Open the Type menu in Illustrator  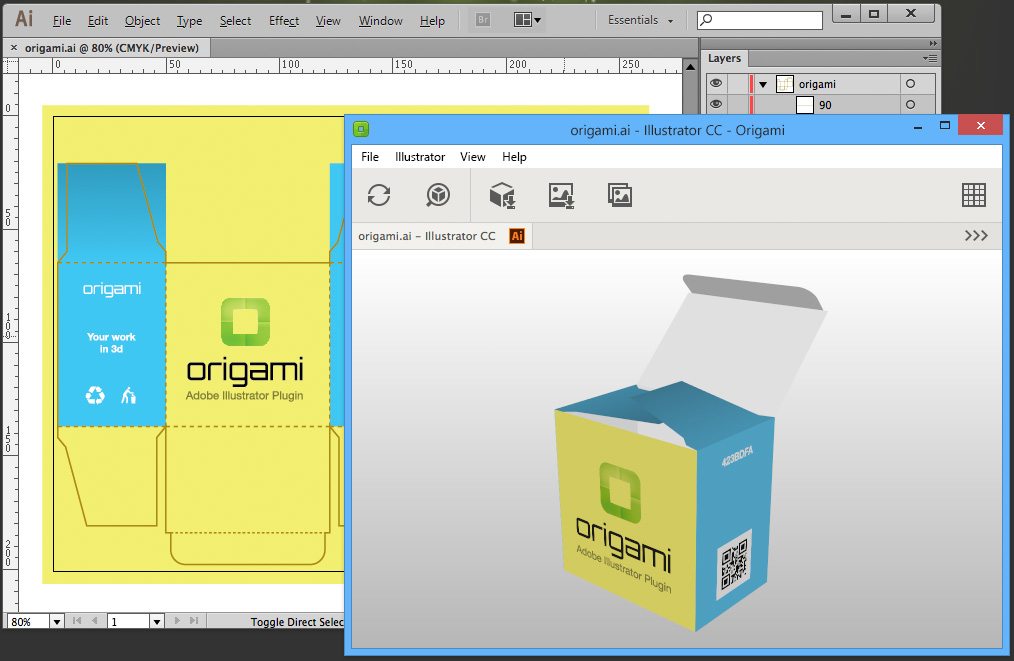(x=189, y=21)
